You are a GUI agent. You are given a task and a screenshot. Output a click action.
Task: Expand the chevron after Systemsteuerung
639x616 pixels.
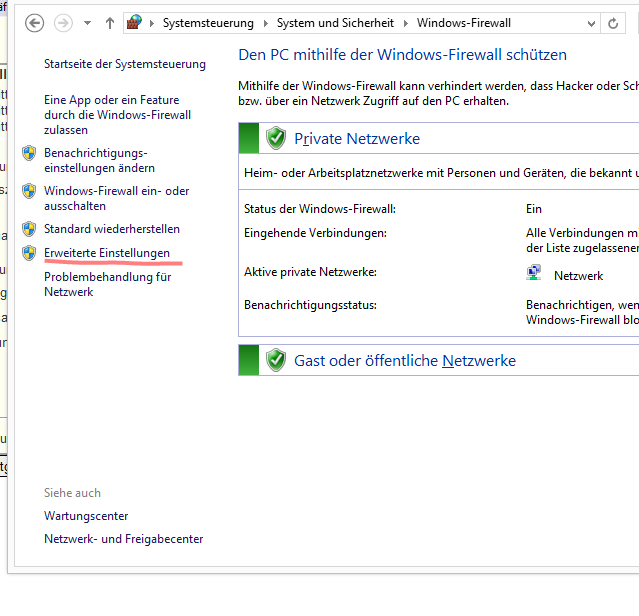266,23
